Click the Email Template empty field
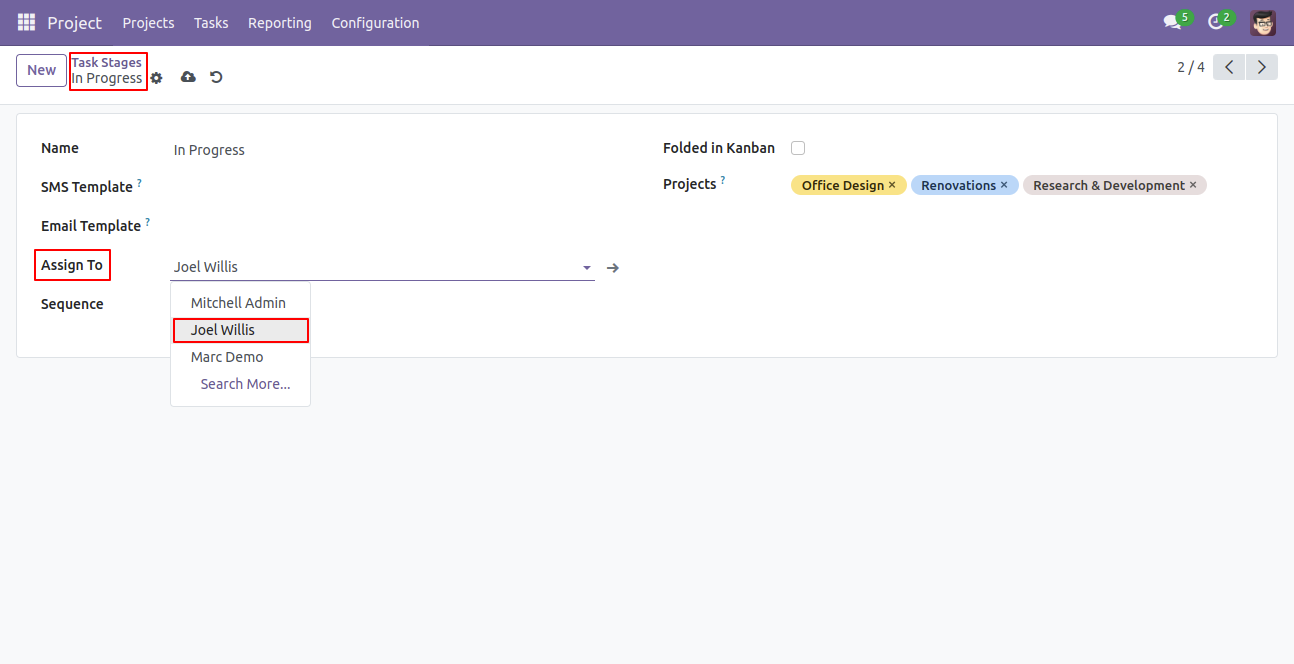This screenshot has height=664, width=1294. coord(383,227)
